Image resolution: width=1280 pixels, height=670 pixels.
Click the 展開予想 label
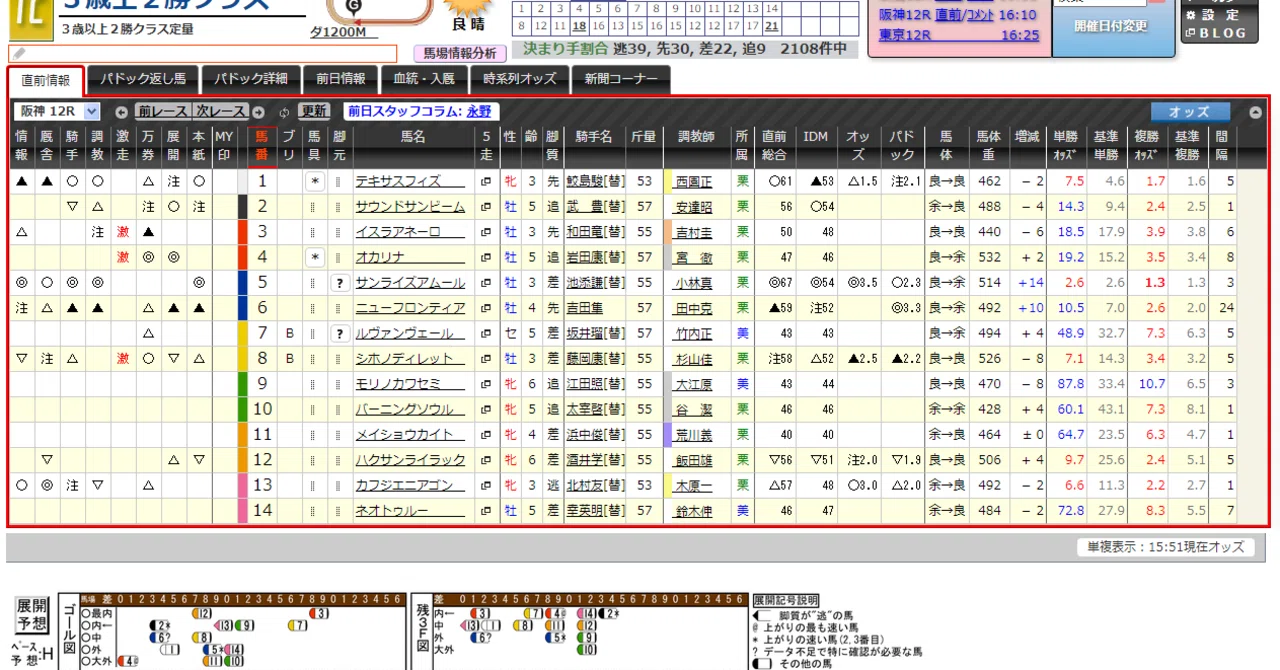coord(31,614)
